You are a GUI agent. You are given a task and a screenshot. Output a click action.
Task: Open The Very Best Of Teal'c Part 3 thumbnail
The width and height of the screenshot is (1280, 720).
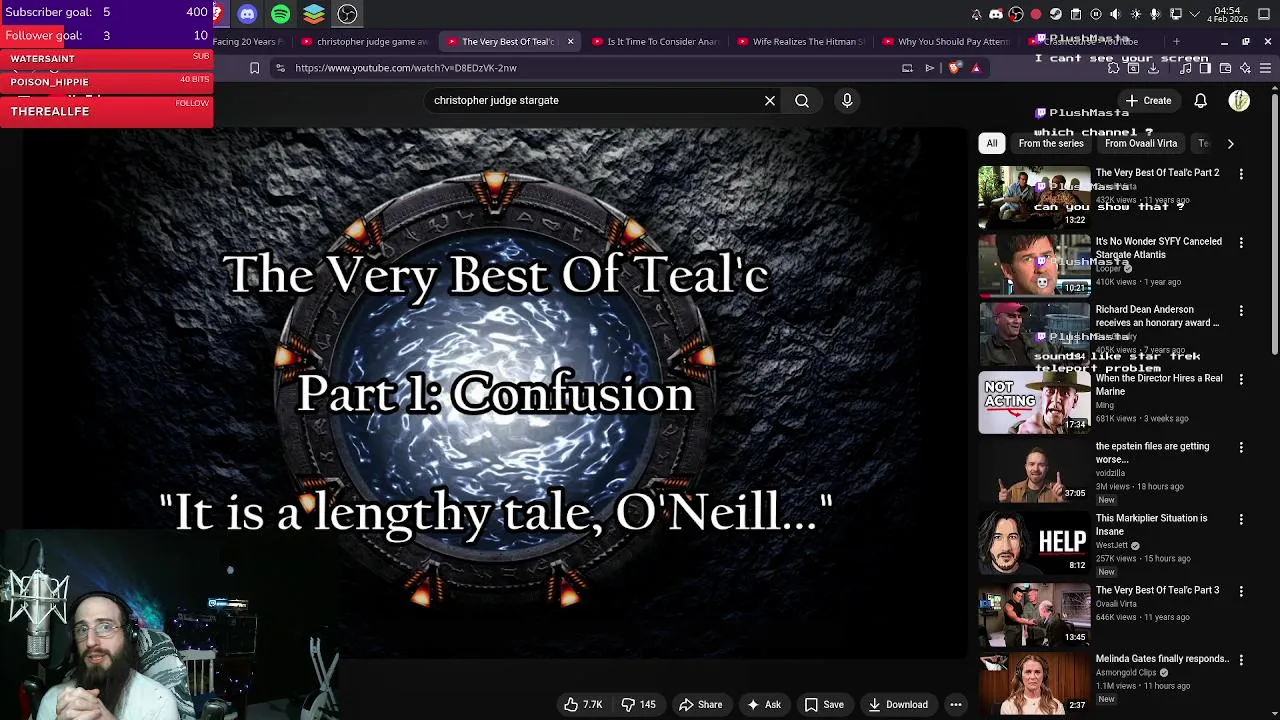pos(1034,615)
